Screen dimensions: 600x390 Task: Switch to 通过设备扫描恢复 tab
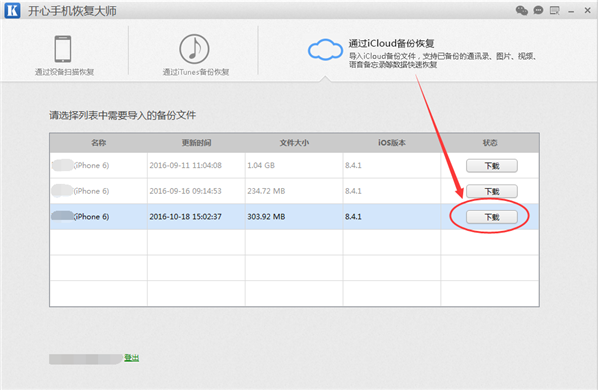[x=64, y=72]
